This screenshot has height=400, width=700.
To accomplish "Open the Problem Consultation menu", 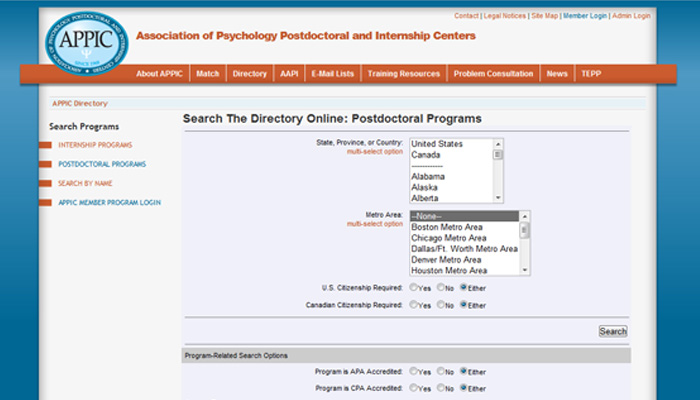I will pos(493,74).
